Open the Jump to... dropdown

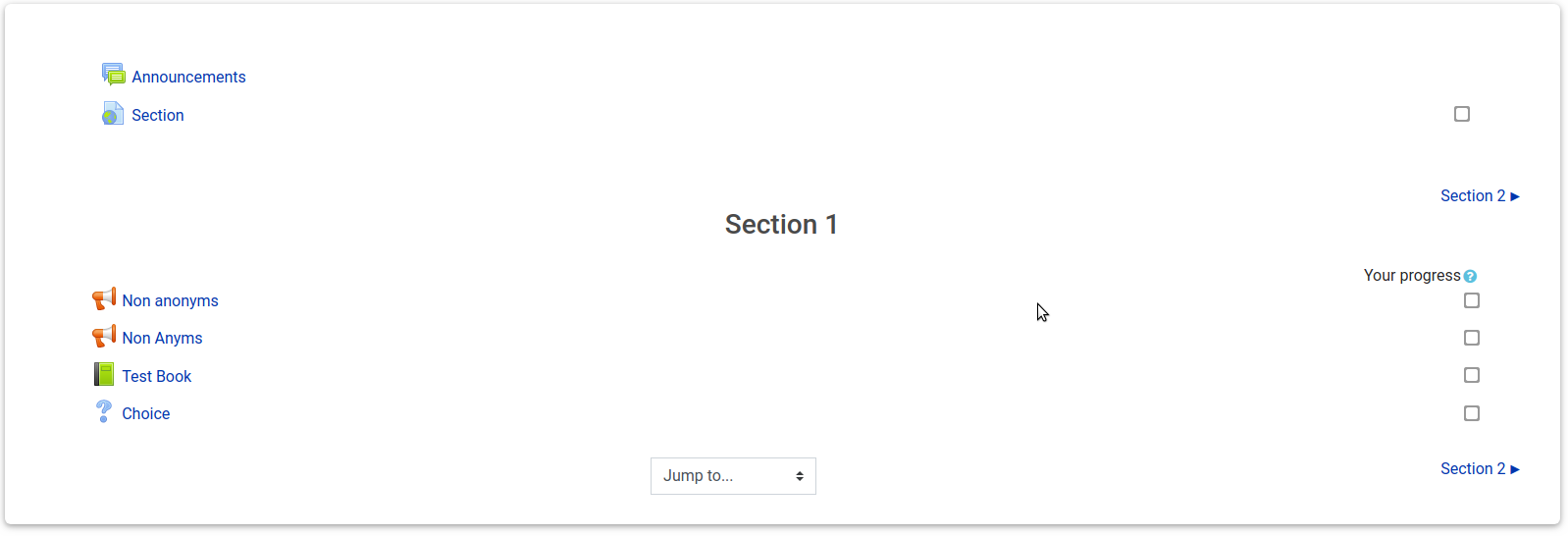(x=733, y=476)
